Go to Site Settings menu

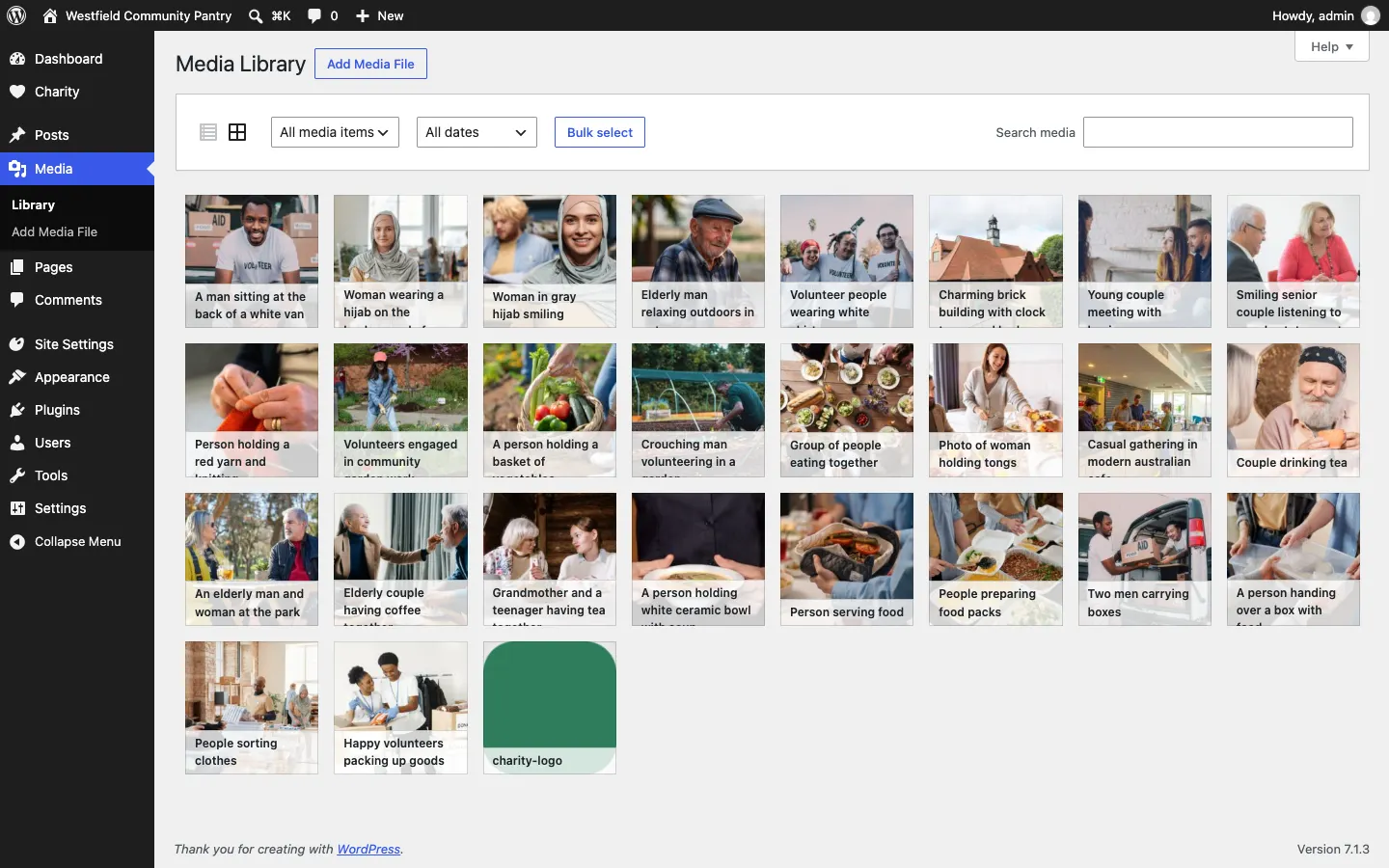[77, 344]
